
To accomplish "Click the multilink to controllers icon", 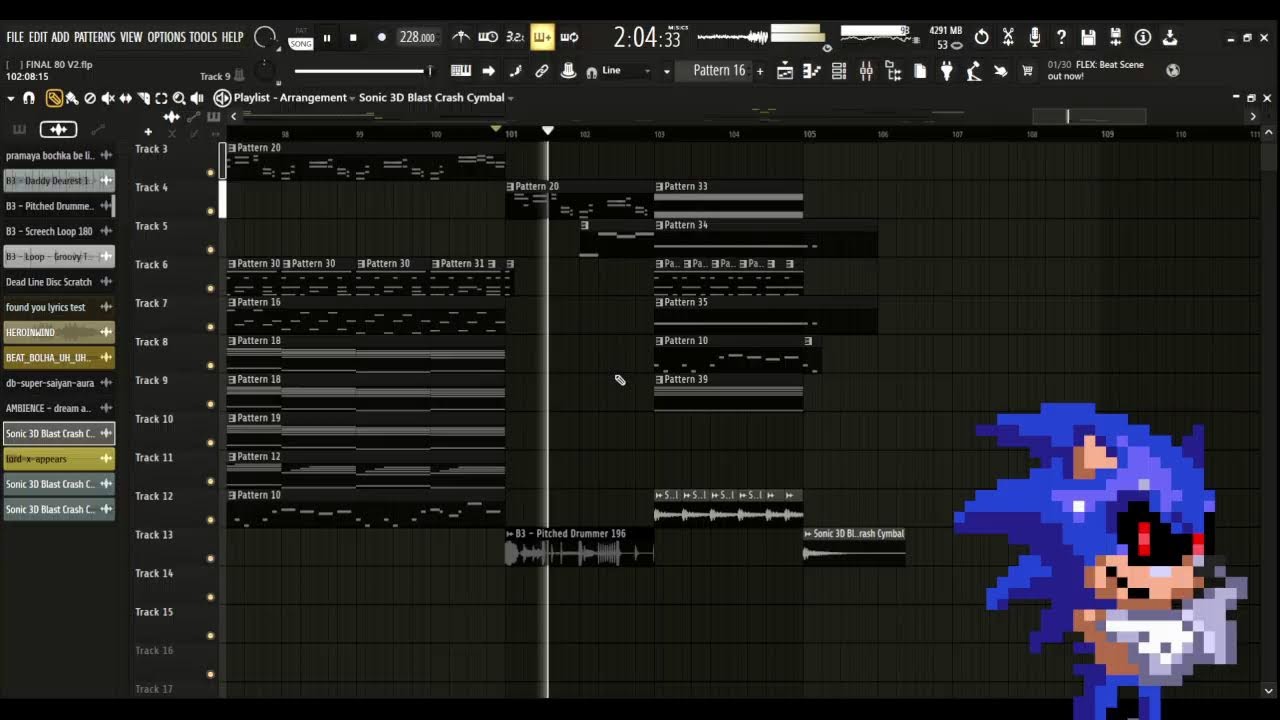I will tap(541, 71).
